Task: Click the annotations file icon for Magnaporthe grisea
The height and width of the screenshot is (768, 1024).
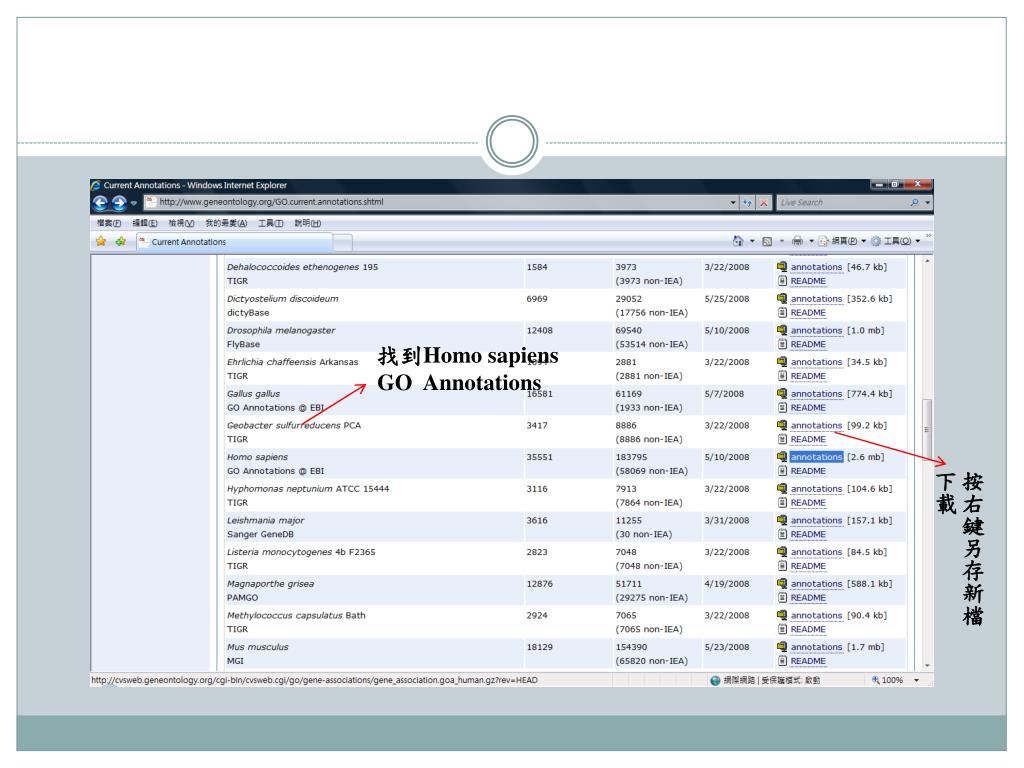Action: [x=782, y=583]
